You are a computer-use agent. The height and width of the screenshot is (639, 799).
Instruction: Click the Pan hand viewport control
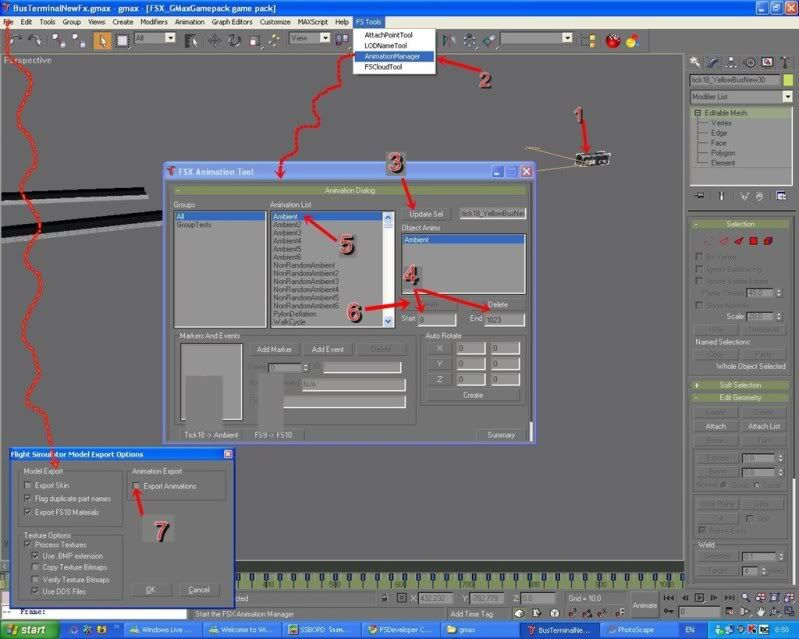760,611
